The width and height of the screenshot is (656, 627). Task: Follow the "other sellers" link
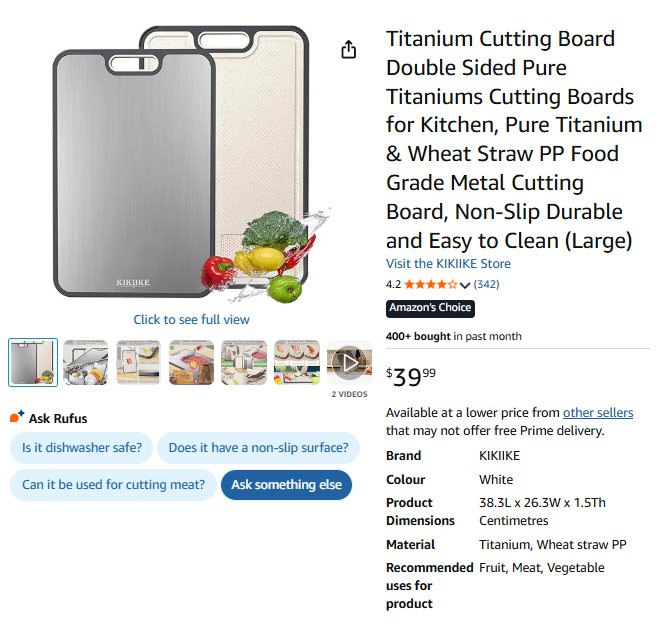pyautogui.click(x=598, y=413)
